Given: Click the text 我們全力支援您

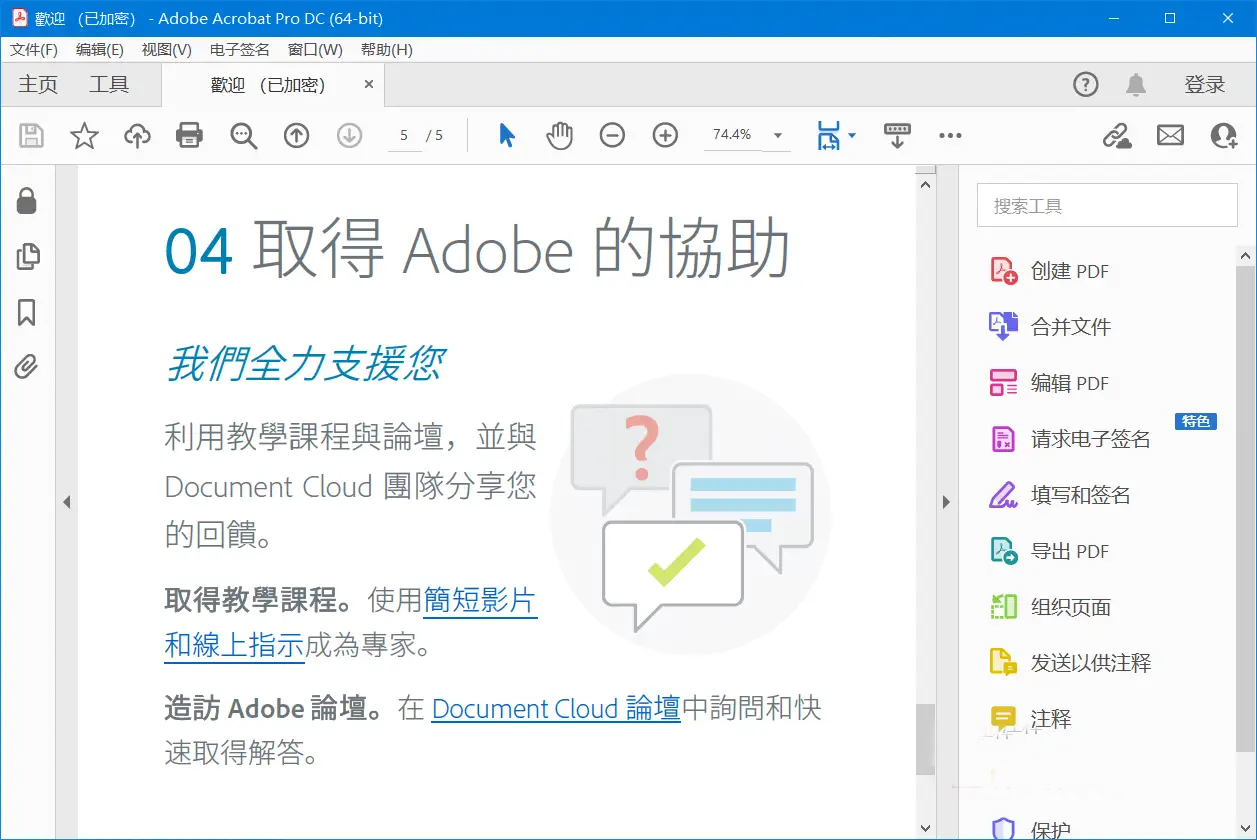Looking at the screenshot, I should (305, 364).
